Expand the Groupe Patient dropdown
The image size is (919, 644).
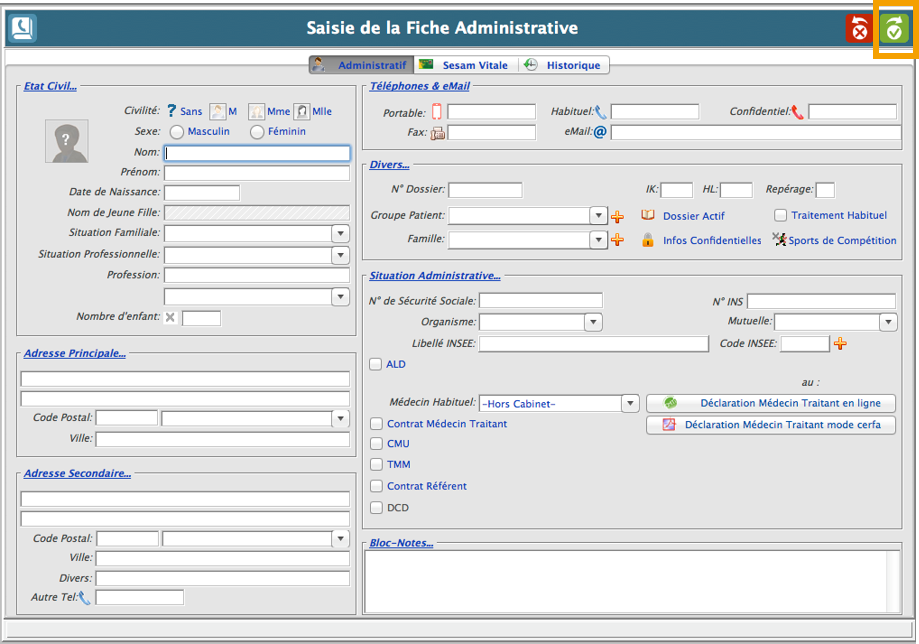pos(598,216)
